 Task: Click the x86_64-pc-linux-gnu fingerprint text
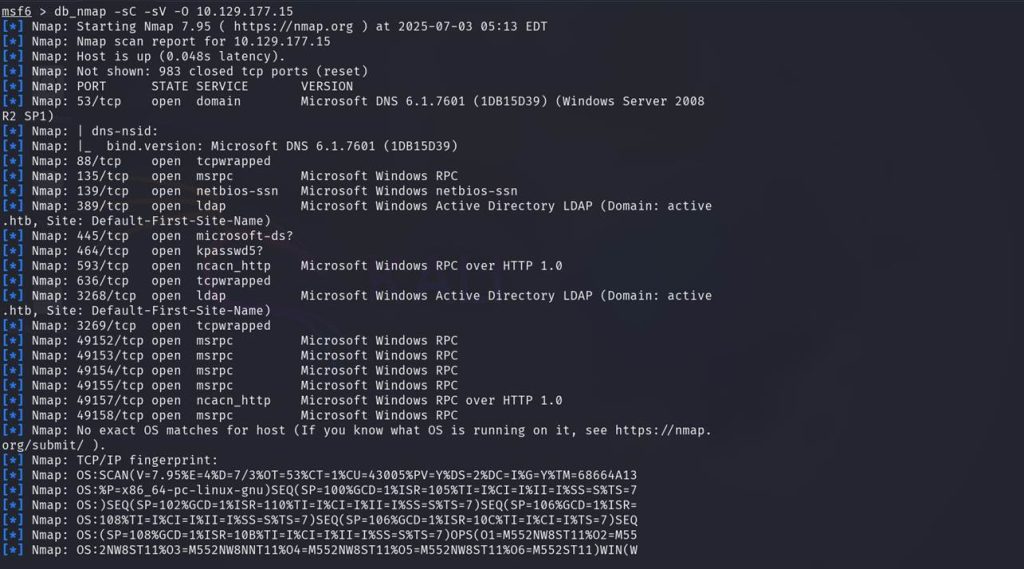coord(177,491)
